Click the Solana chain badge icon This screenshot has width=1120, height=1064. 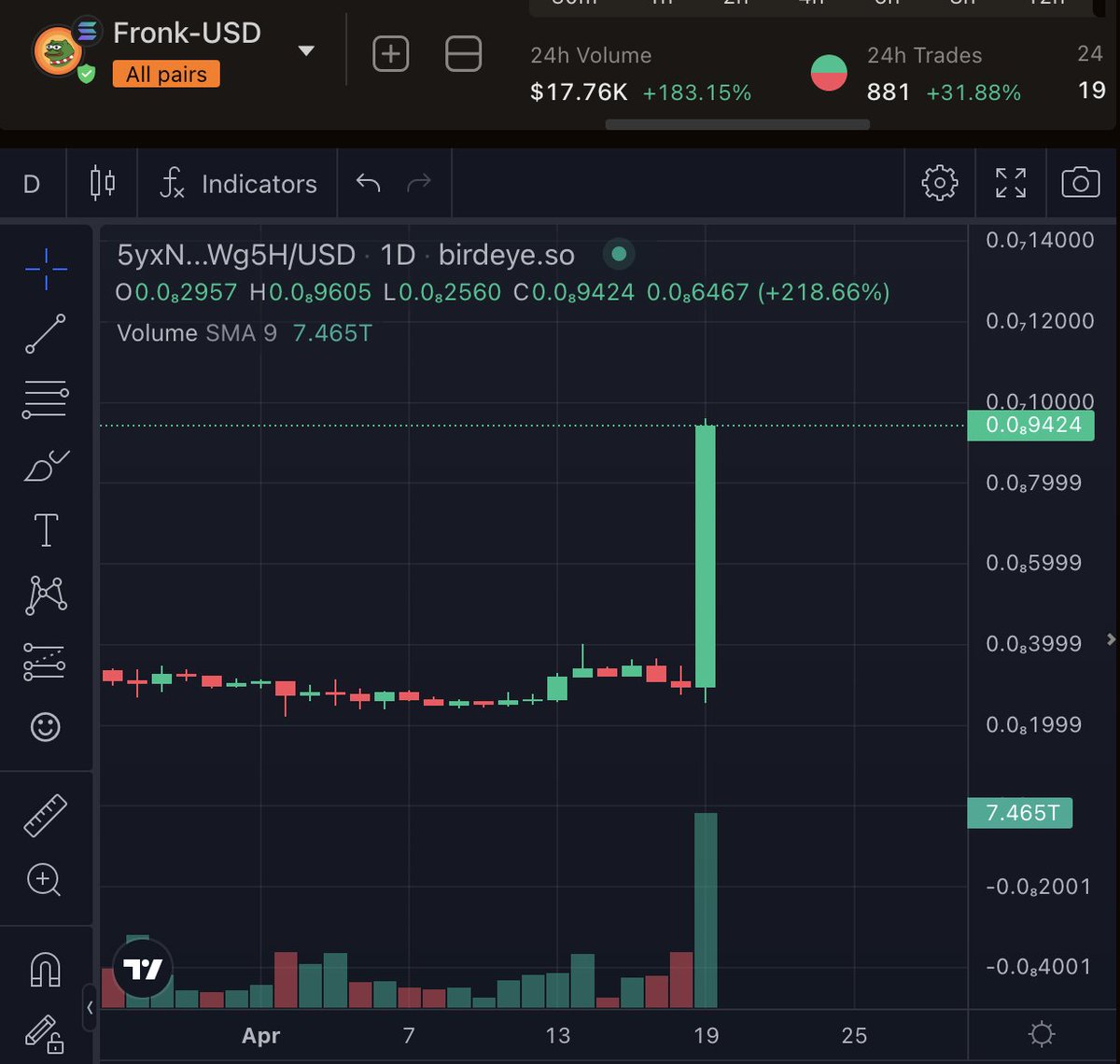[89, 33]
